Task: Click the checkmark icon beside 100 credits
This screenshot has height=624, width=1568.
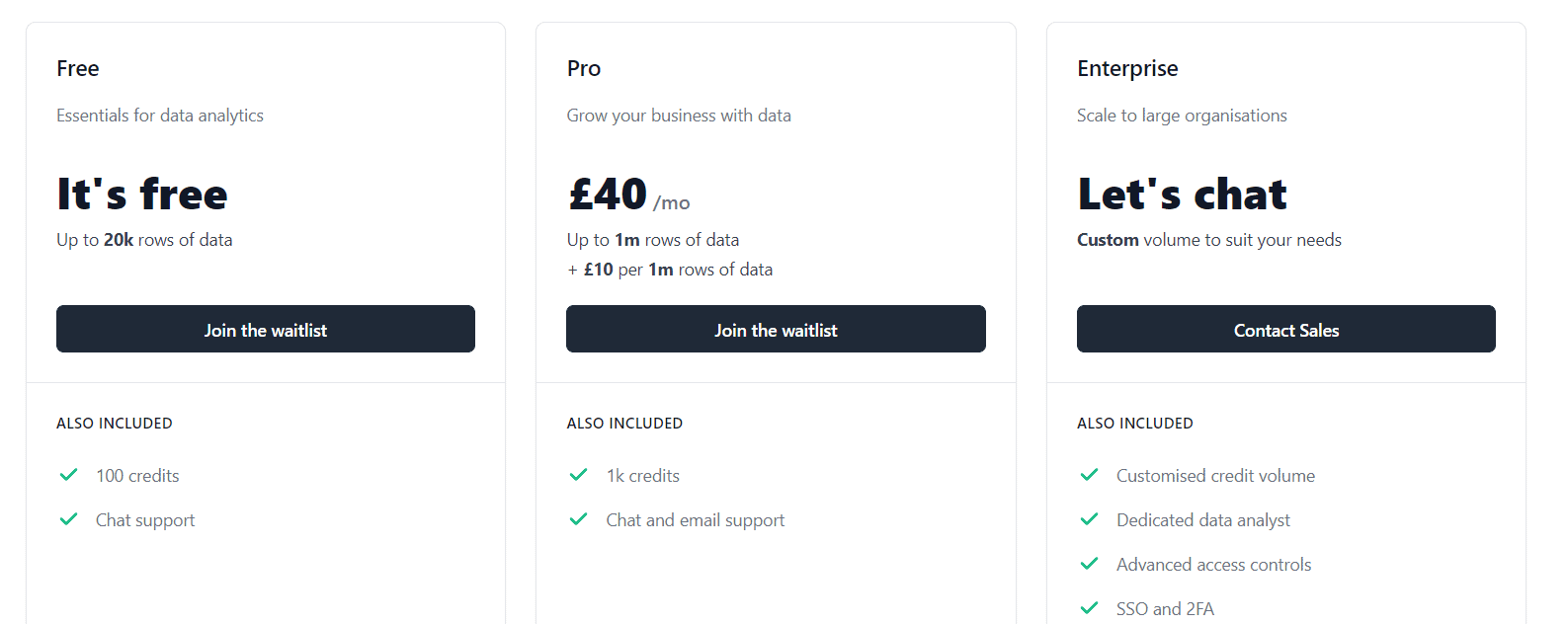Action: click(x=68, y=475)
